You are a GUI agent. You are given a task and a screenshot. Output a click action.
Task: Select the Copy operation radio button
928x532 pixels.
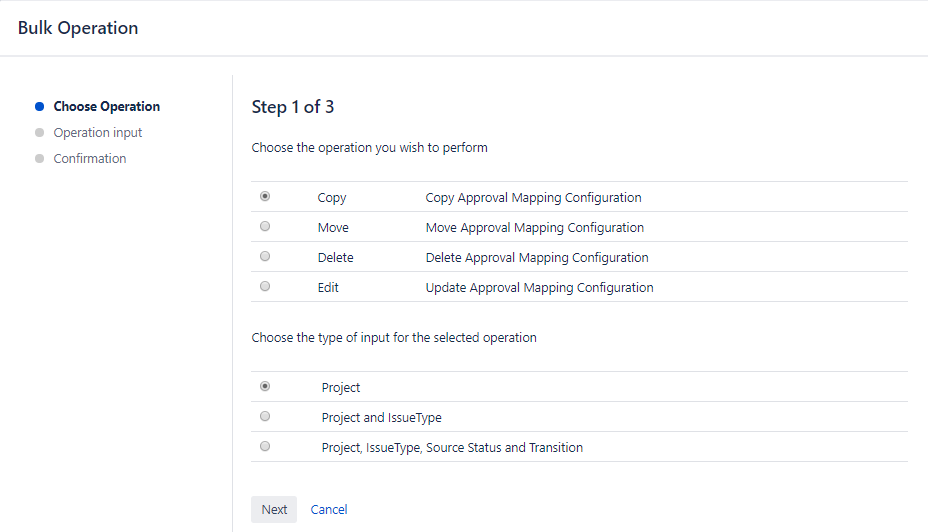click(265, 197)
